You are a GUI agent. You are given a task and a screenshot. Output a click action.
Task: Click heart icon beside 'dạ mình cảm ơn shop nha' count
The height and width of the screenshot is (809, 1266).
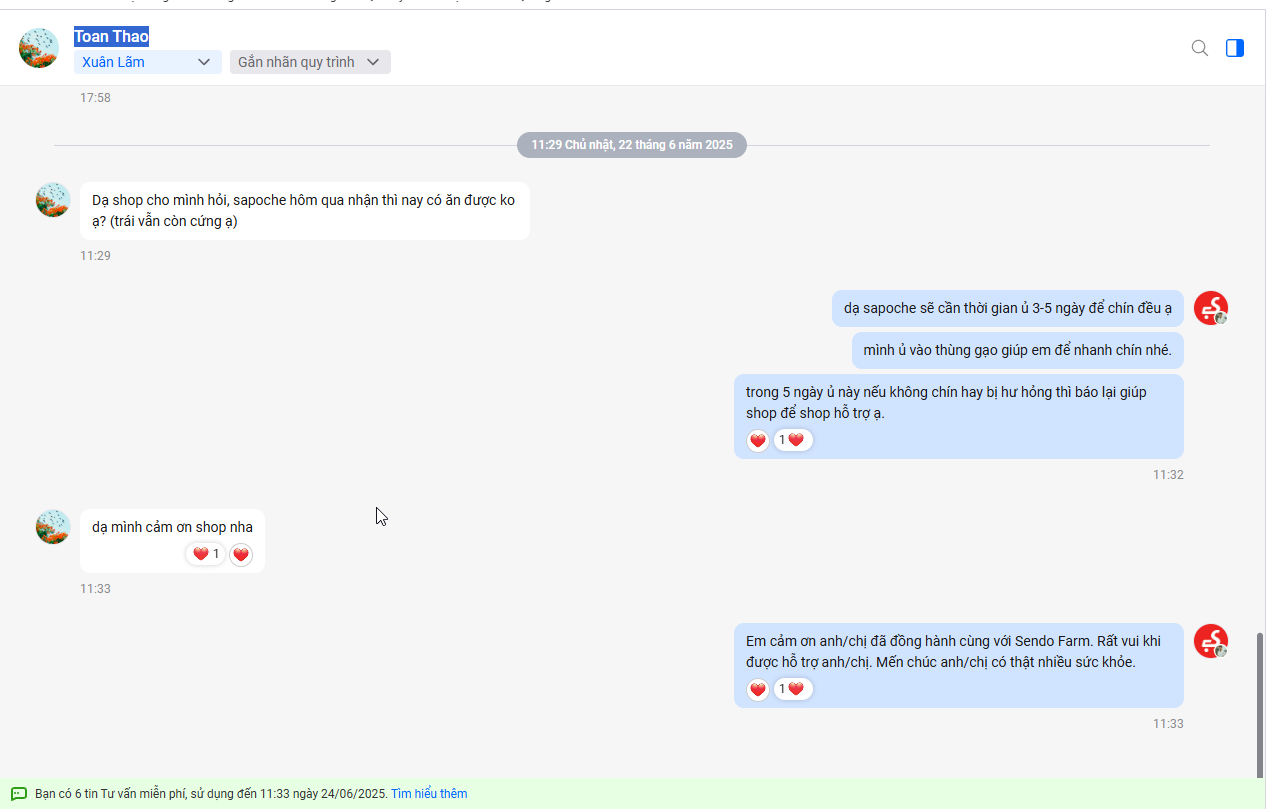tap(241, 555)
